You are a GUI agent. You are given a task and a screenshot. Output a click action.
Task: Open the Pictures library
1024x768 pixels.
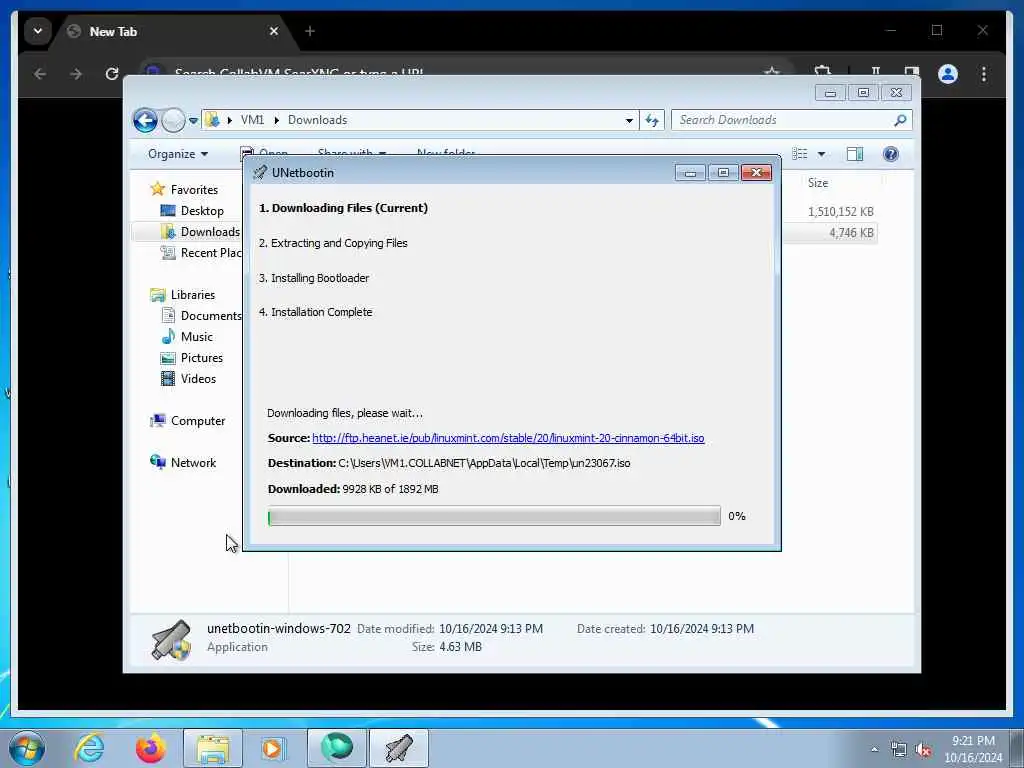pyautogui.click(x=201, y=358)
